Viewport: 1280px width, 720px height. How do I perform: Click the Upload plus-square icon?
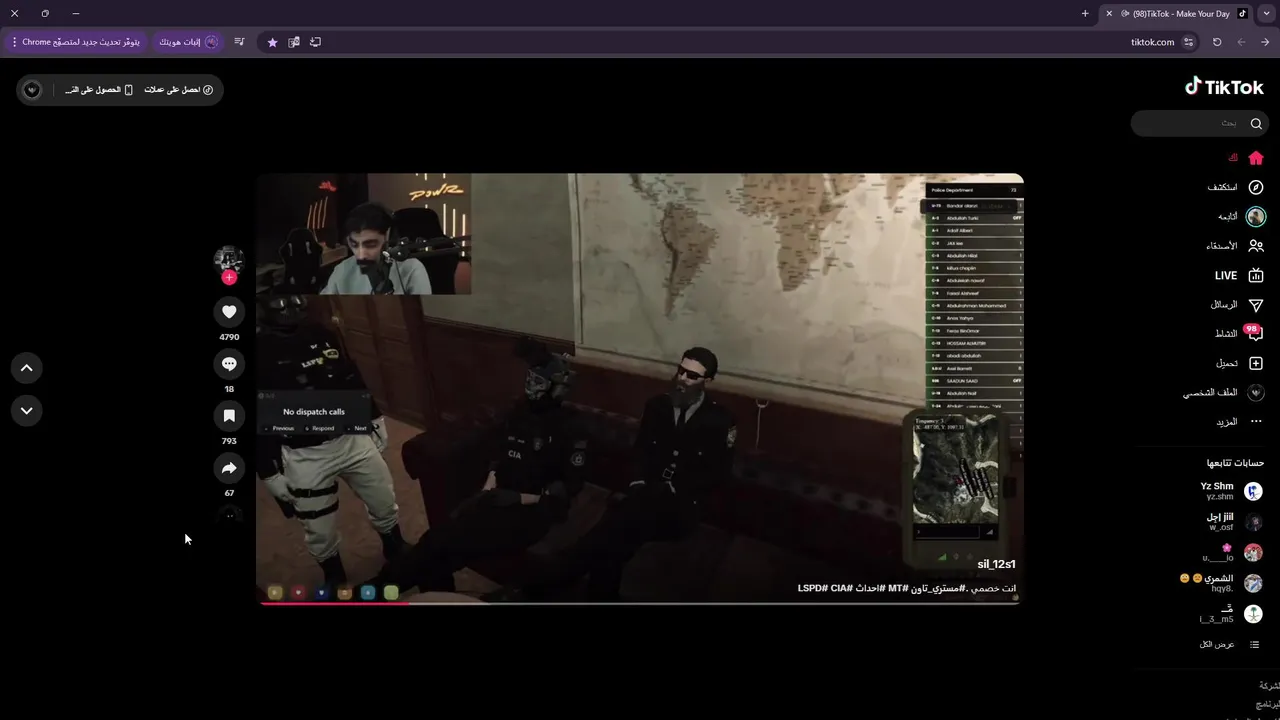coord(1256,363)
